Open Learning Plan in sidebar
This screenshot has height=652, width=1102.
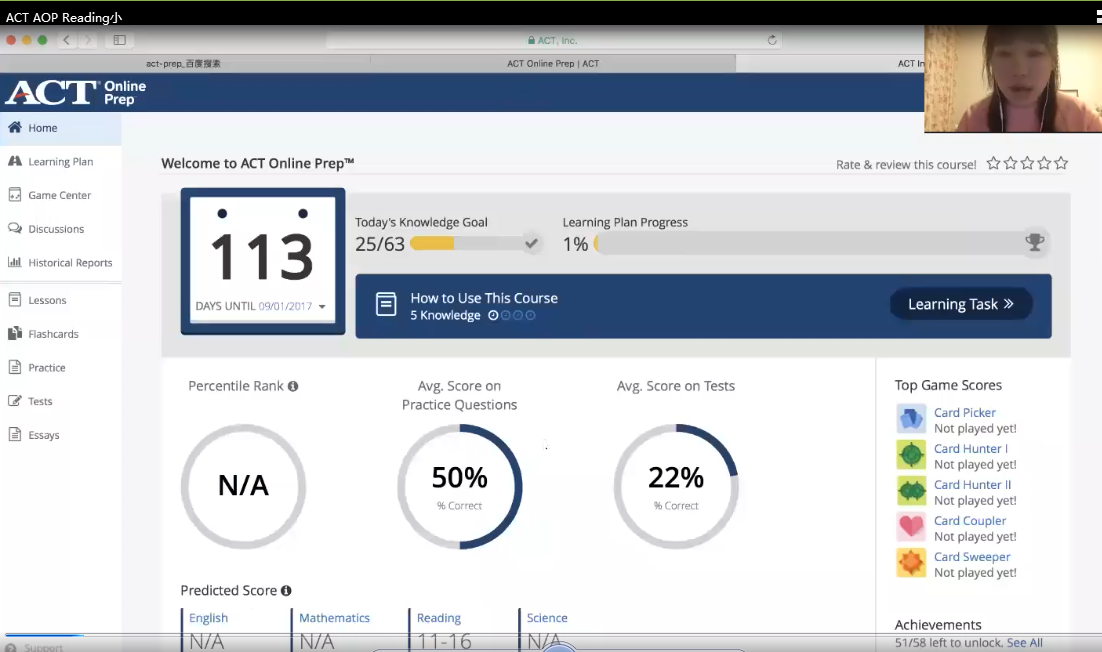point(60,162)
